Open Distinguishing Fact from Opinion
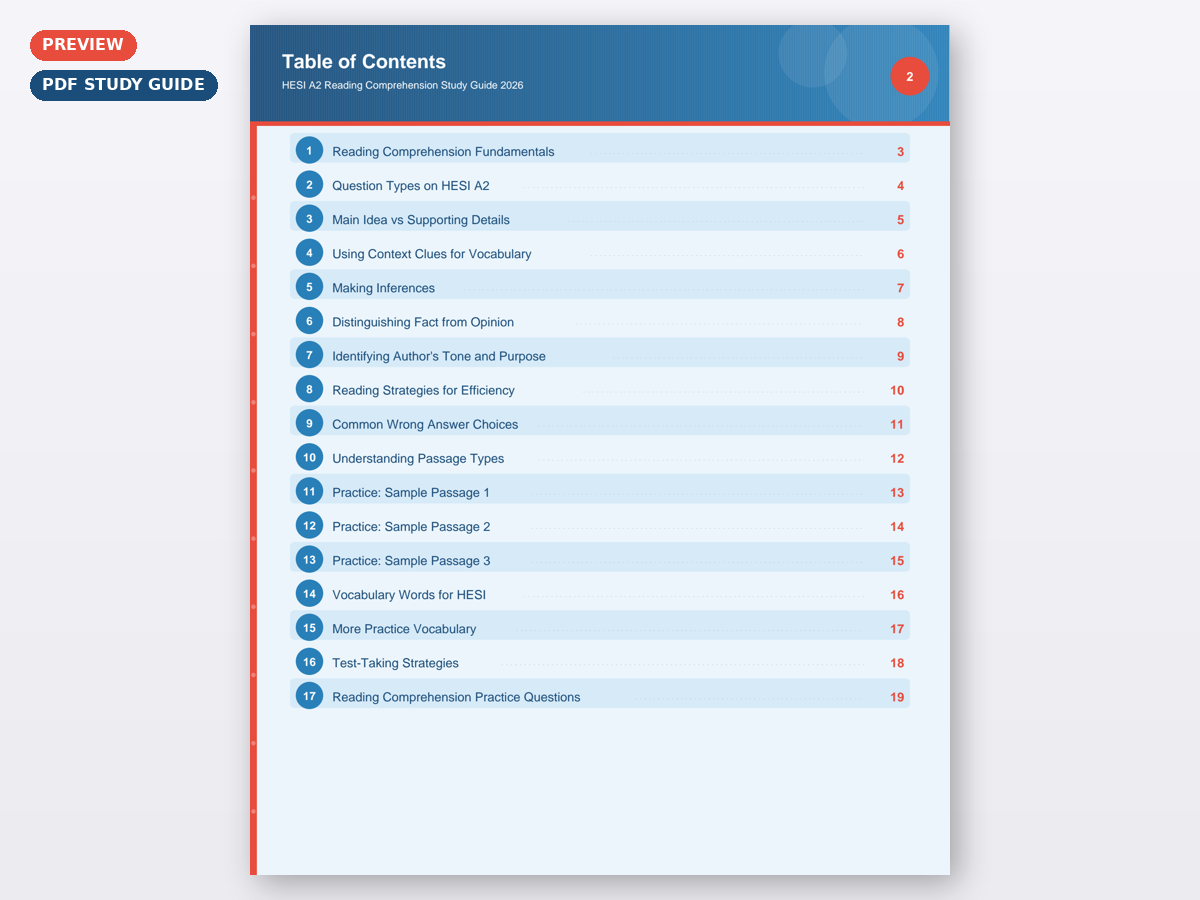 [x=422, y=322]
